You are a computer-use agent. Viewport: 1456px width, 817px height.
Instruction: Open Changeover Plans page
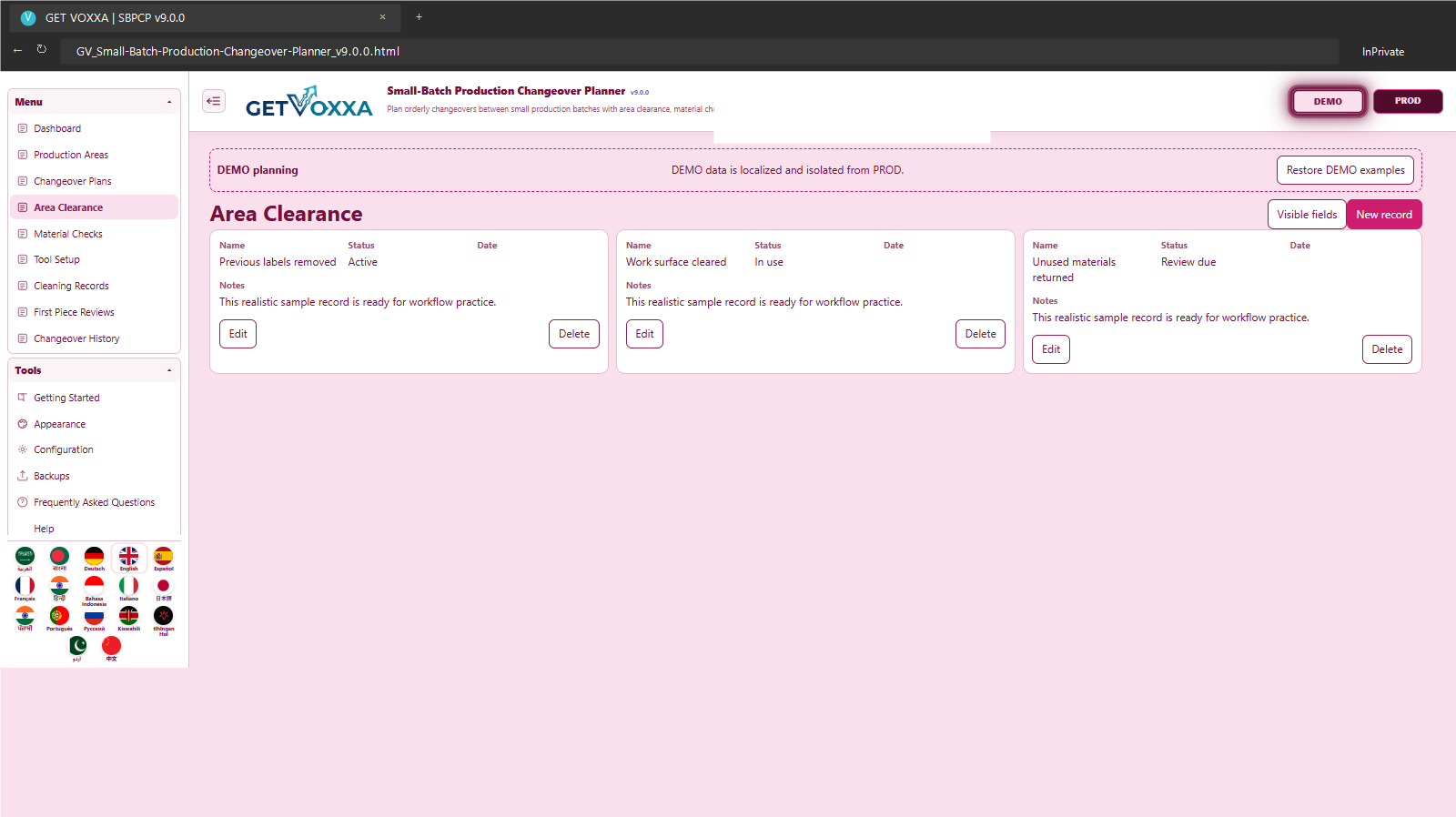[94, 181]
